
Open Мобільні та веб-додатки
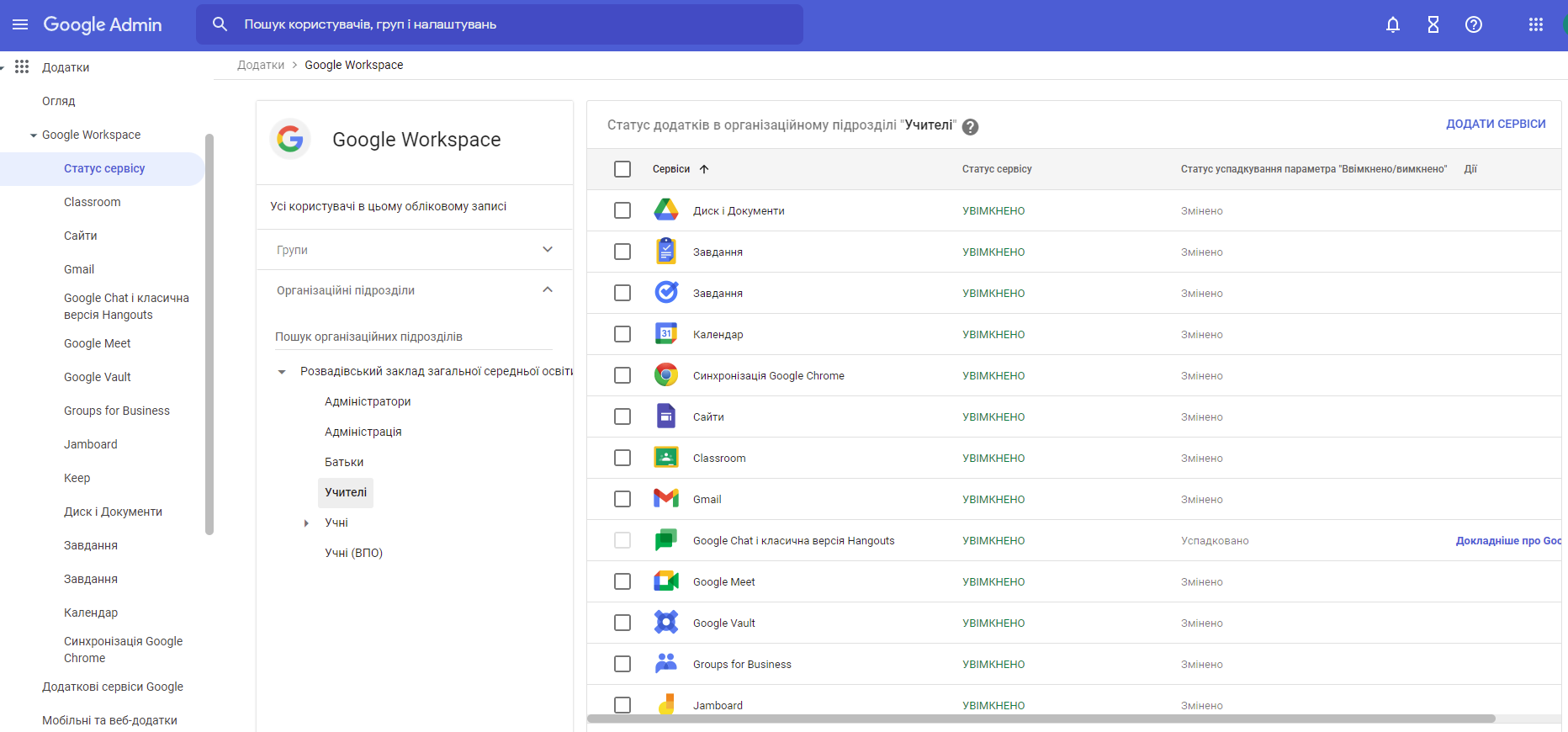coord(109,720)
